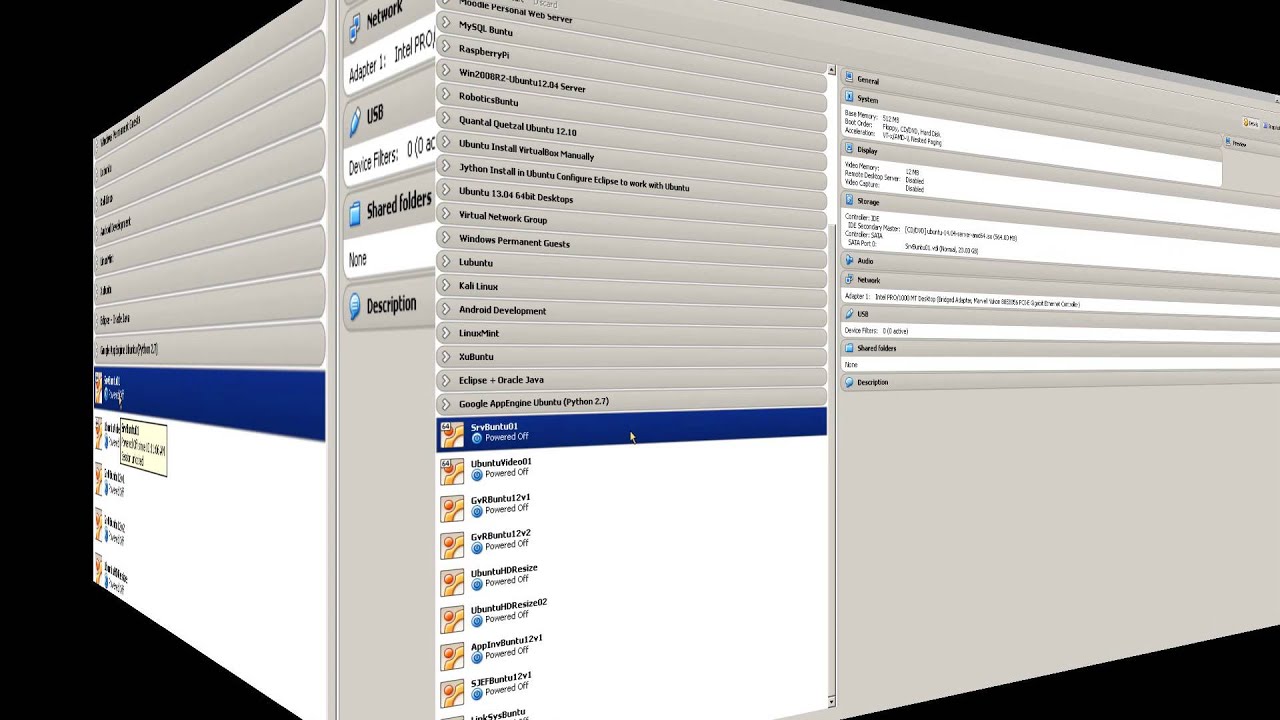Click the VM list scrollbar up arrow
This screenshot has width=1280, height=720.
click(831, 71)
